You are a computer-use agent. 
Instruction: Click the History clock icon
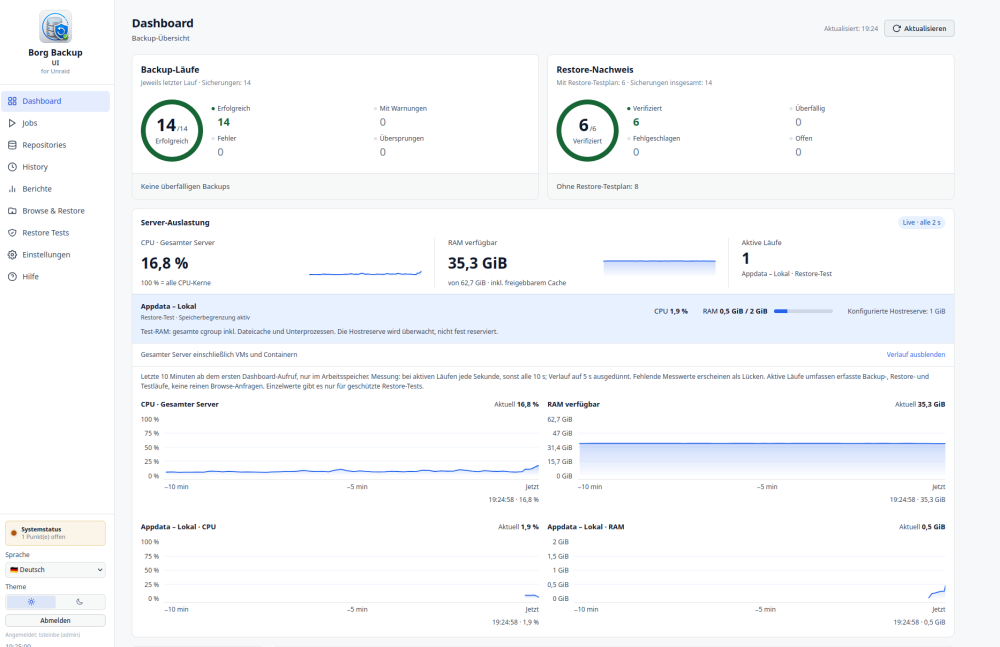[x=12, y=167]
